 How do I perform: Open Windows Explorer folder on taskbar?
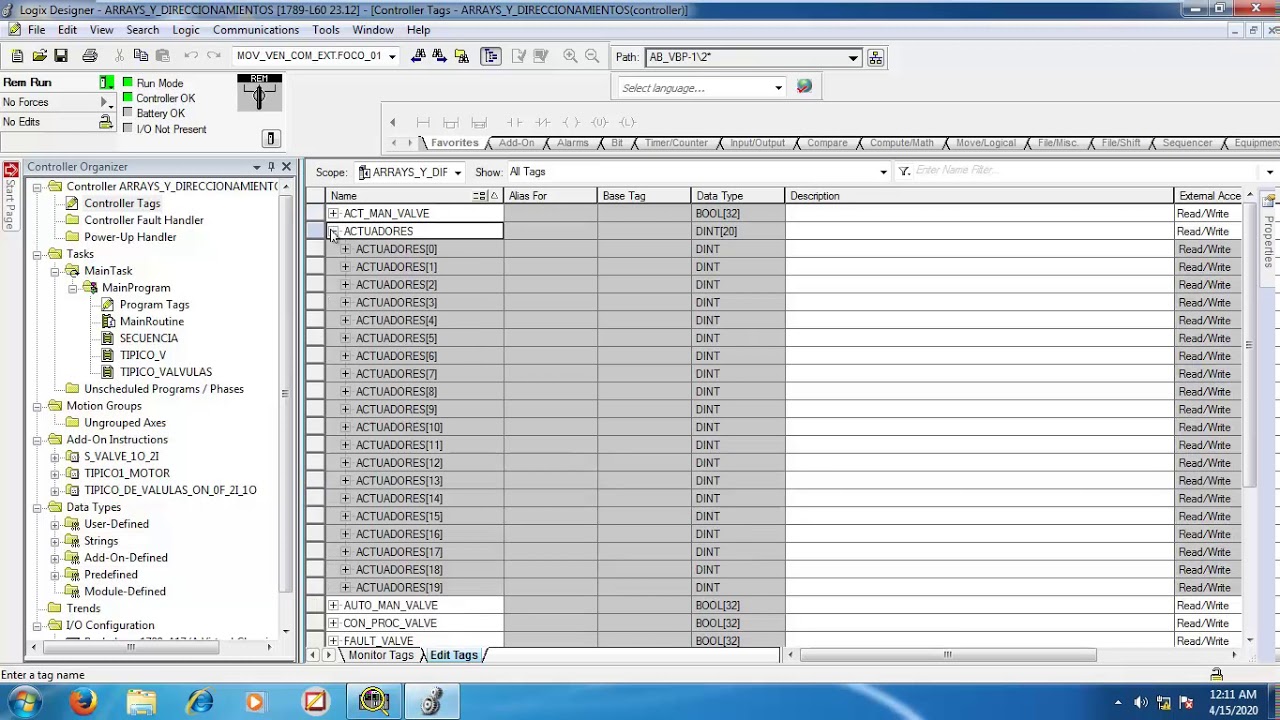(142, 702)
